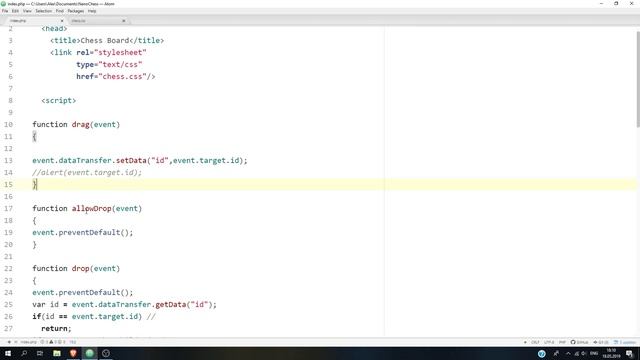Viewport: 640px width, 360px height.
Task: Open linter errors count in status bar
Action: click(x=44, y=342)
